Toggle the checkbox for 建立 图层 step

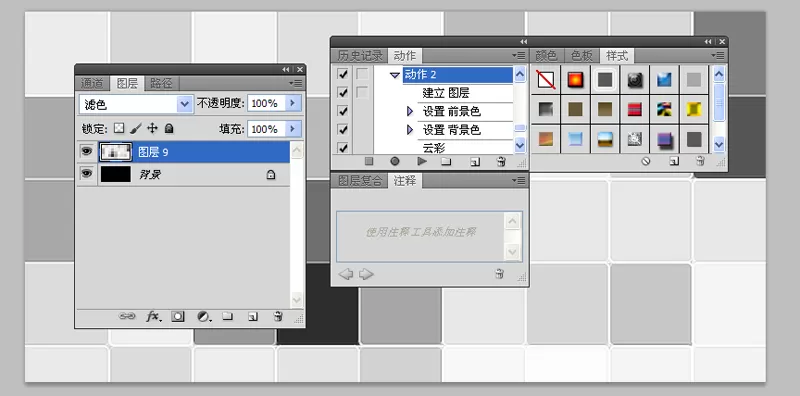pyautogui.click(x=343, y=92)
